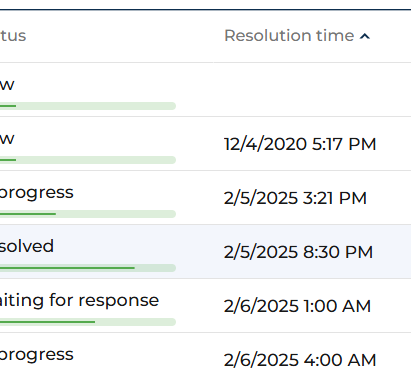Click the in-progress status above 3:21 PM row
This screenshot has height=368, width=411.
coord(37,193)
